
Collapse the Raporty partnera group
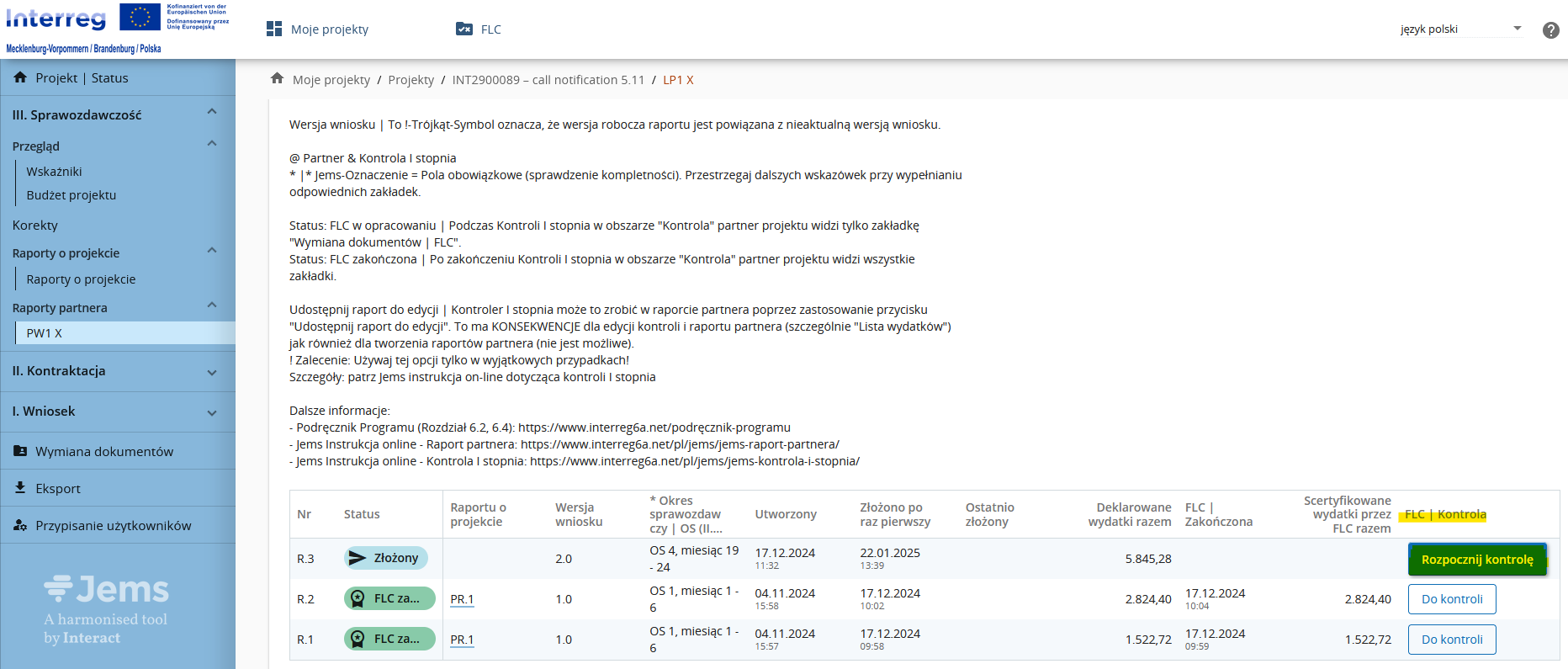(212, 305)
